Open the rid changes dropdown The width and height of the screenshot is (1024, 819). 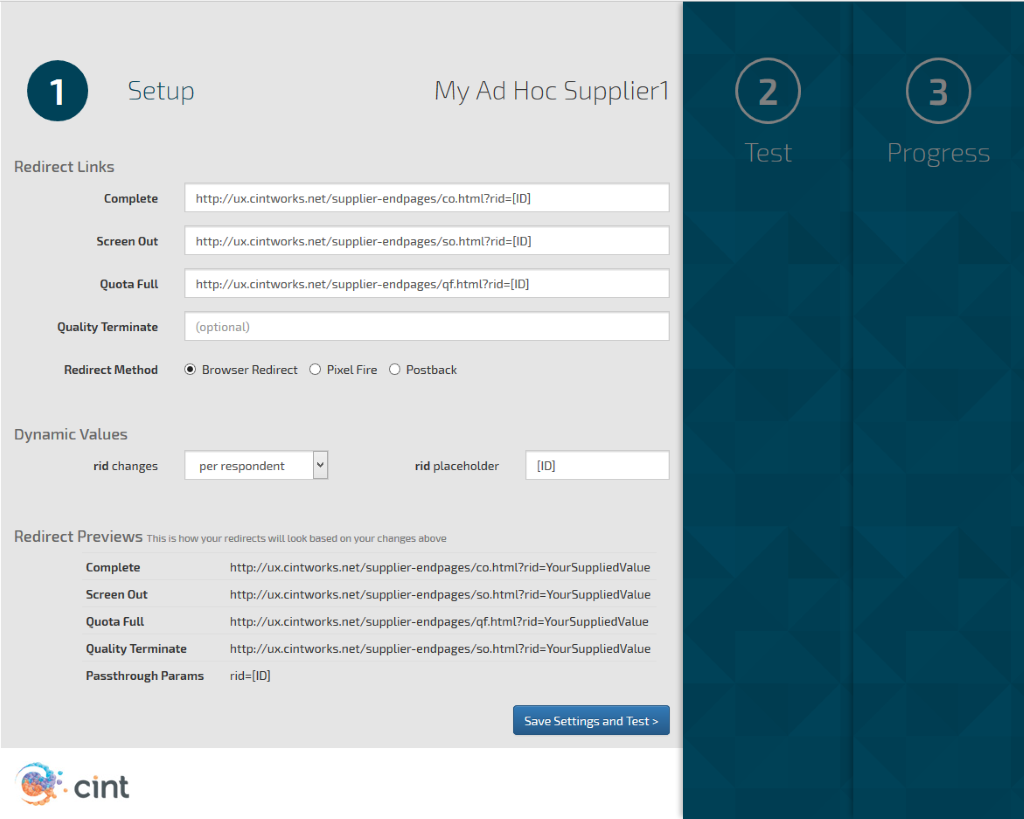(256, 466)
